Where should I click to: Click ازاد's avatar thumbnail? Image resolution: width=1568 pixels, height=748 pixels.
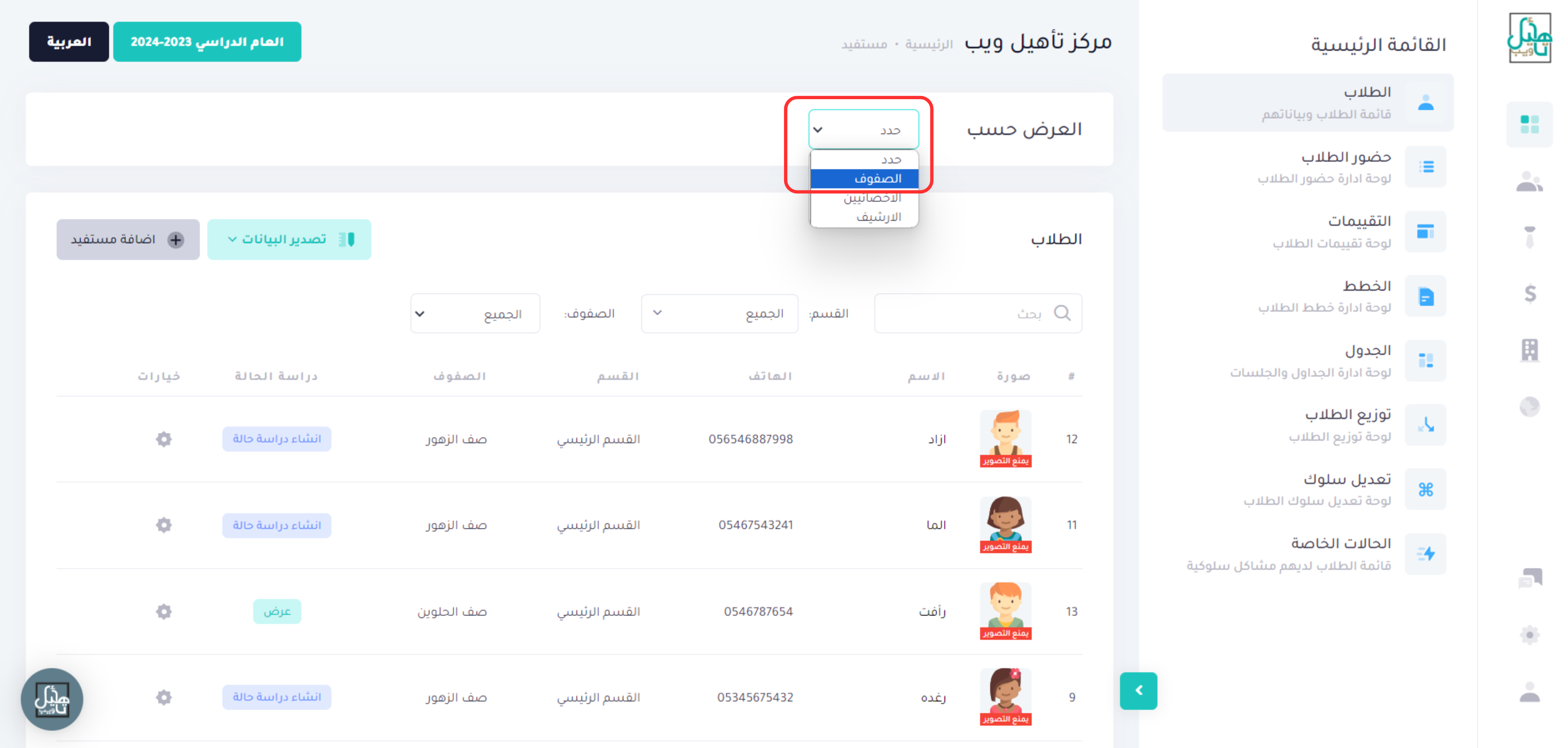tap(1006, 438)
